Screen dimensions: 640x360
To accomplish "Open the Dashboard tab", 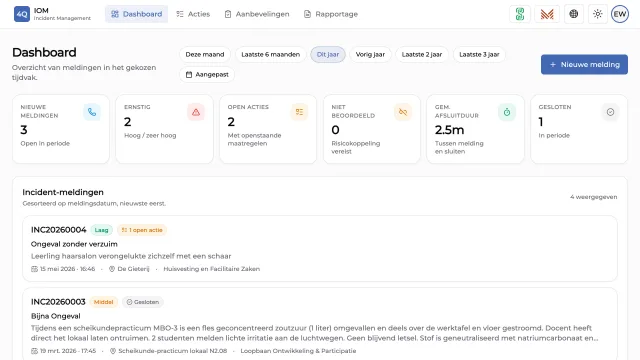I will 136,14.
